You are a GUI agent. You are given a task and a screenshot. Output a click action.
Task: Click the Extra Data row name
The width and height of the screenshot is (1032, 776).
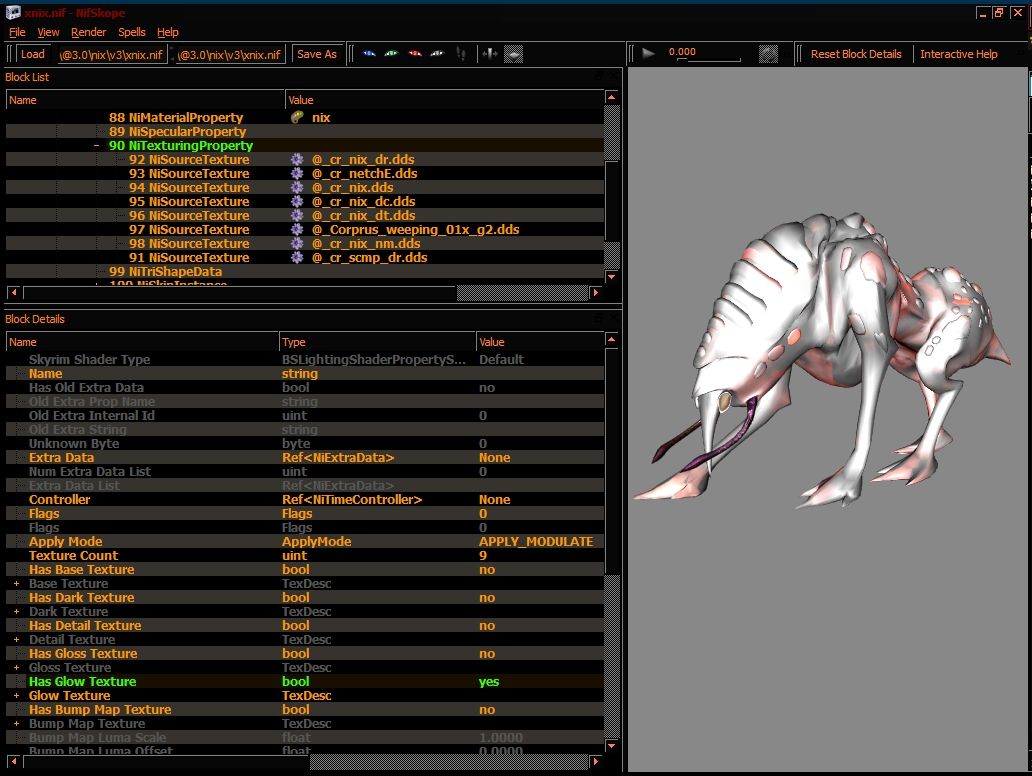click(x=61, y=457)
